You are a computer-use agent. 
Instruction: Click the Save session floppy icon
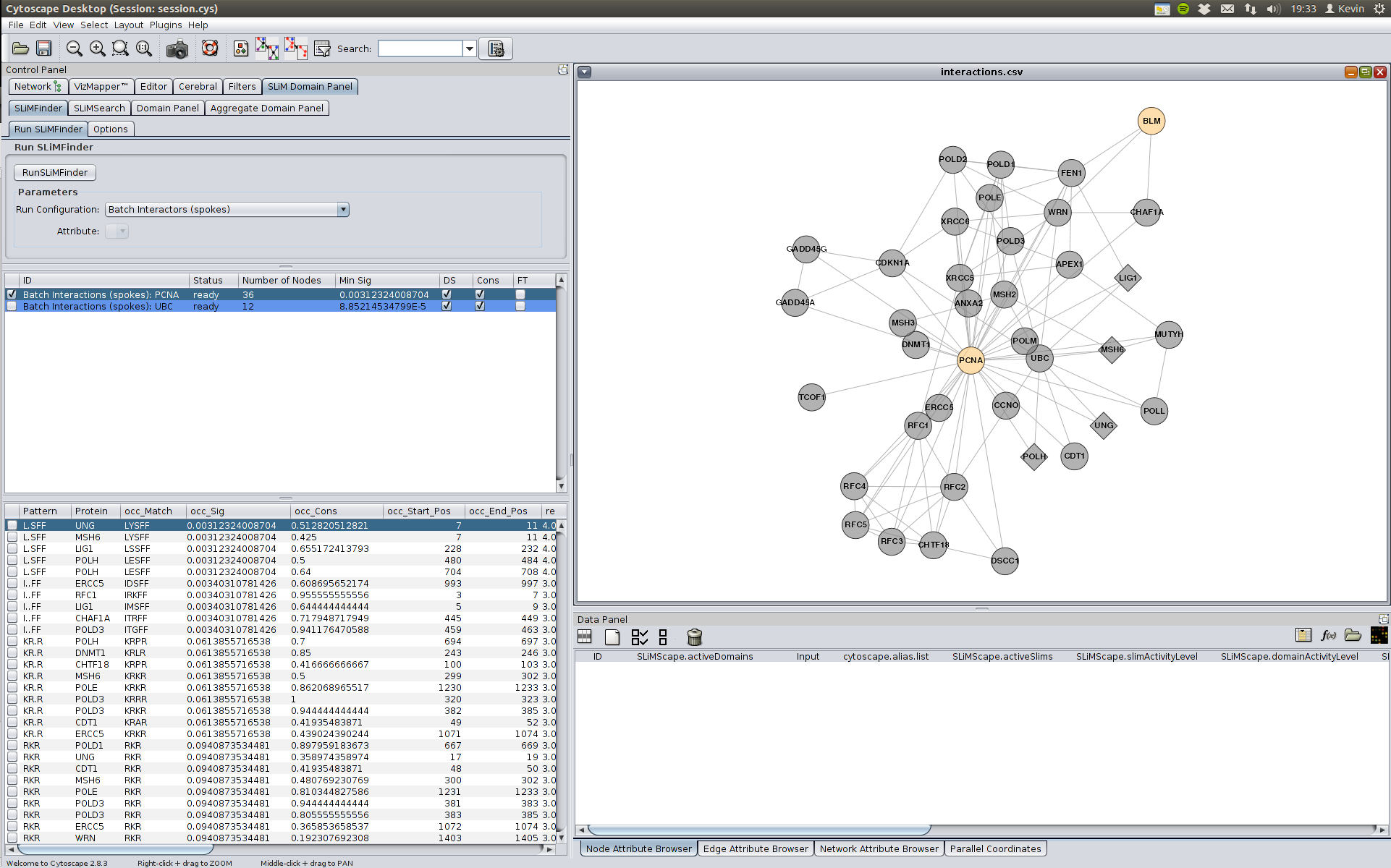click(x=44, y=48)
